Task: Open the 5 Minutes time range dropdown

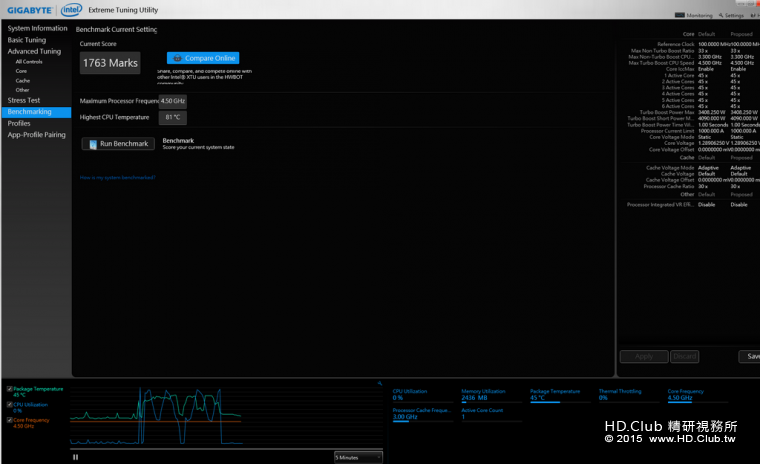Action: (x=358, y=457)
